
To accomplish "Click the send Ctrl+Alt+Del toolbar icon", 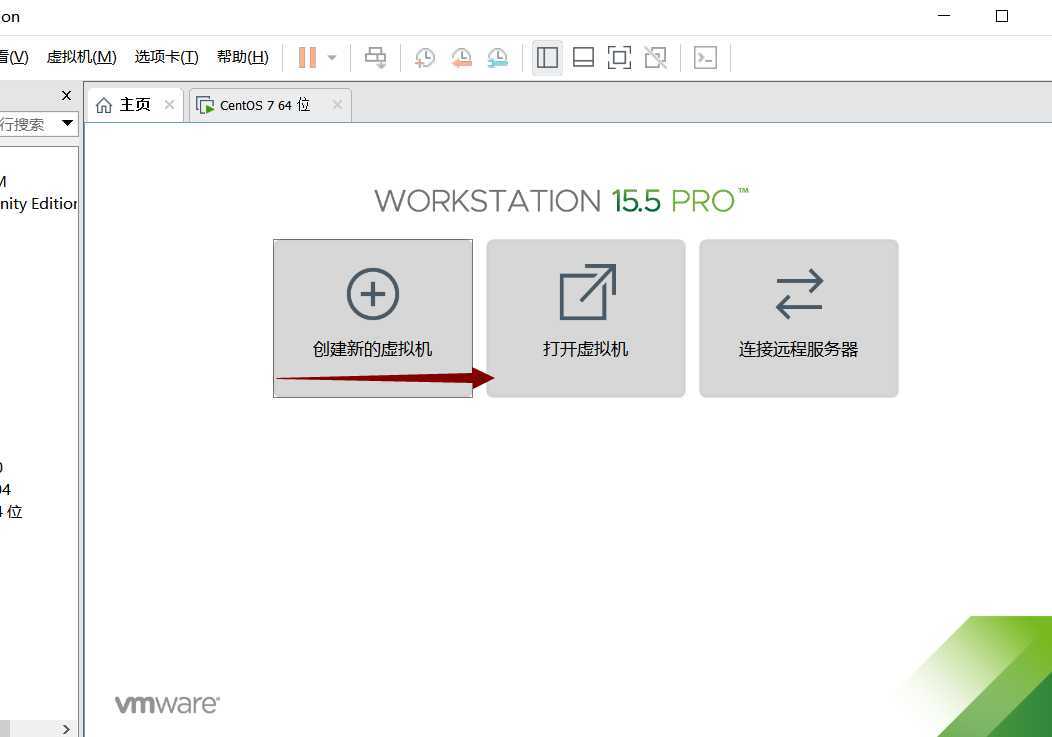I will pos(375,57).
